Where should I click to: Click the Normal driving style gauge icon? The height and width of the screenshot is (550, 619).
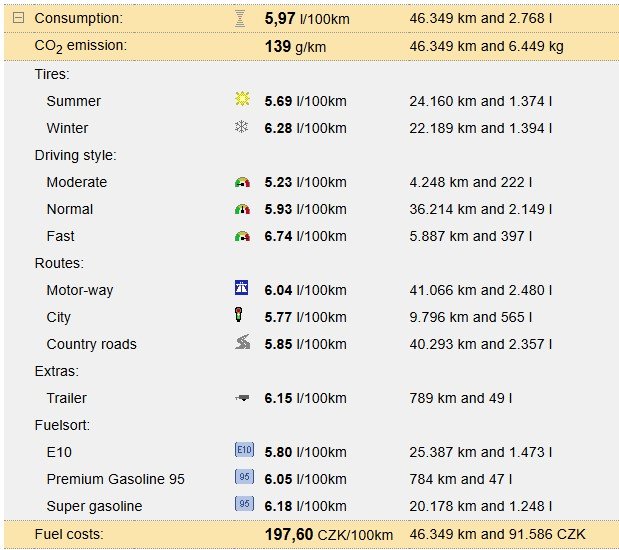[242, 209]
